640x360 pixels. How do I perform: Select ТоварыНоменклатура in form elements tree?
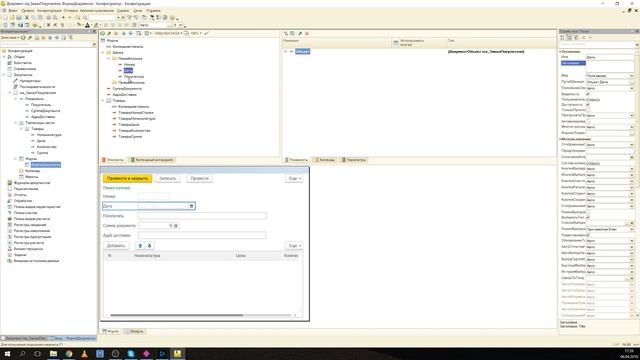137,119
